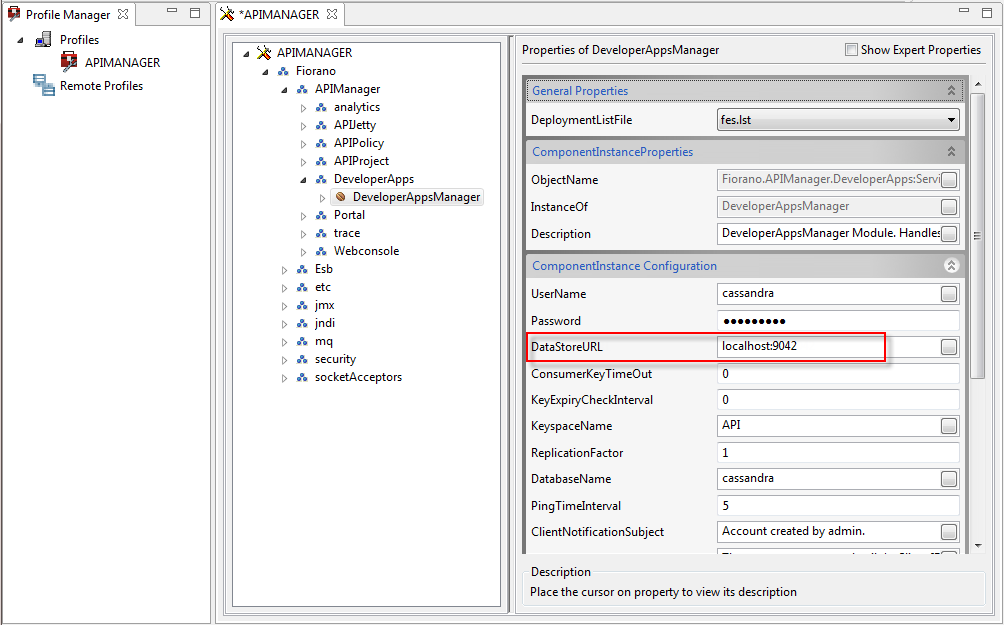1004x625 pixels.
Task: Enable Show Expert Properties checkbox
Action: 851,50
